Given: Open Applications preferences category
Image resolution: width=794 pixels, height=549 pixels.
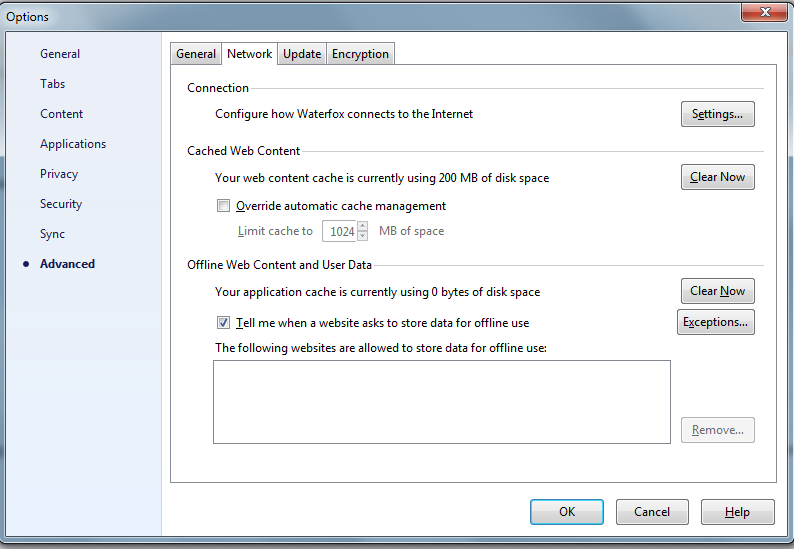Looking at the screenshot, I should (x=73, y=144).
